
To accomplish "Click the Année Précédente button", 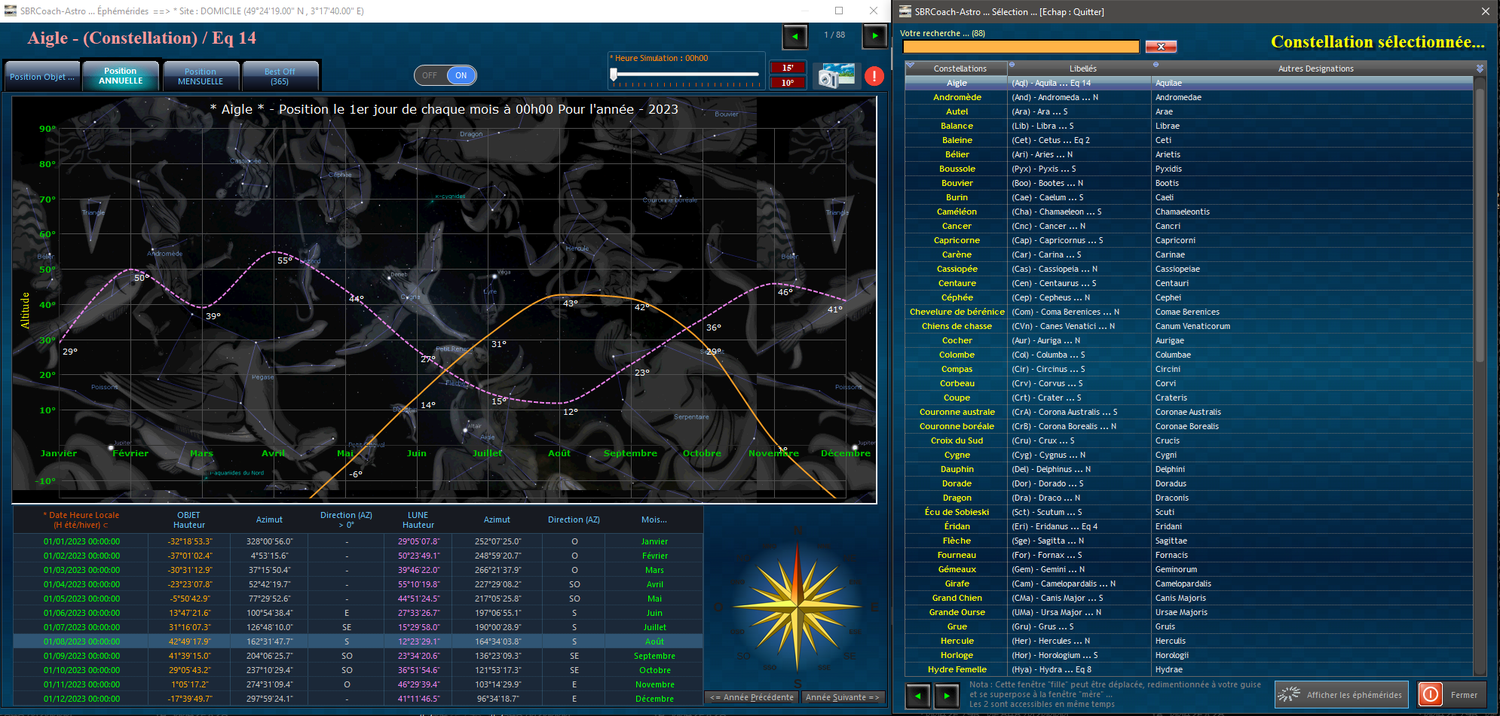I will coord(751,697).
